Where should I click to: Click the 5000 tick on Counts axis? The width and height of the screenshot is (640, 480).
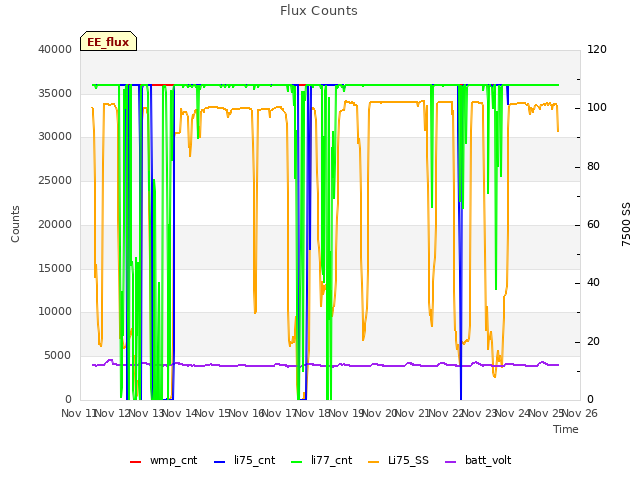point(58,356)
